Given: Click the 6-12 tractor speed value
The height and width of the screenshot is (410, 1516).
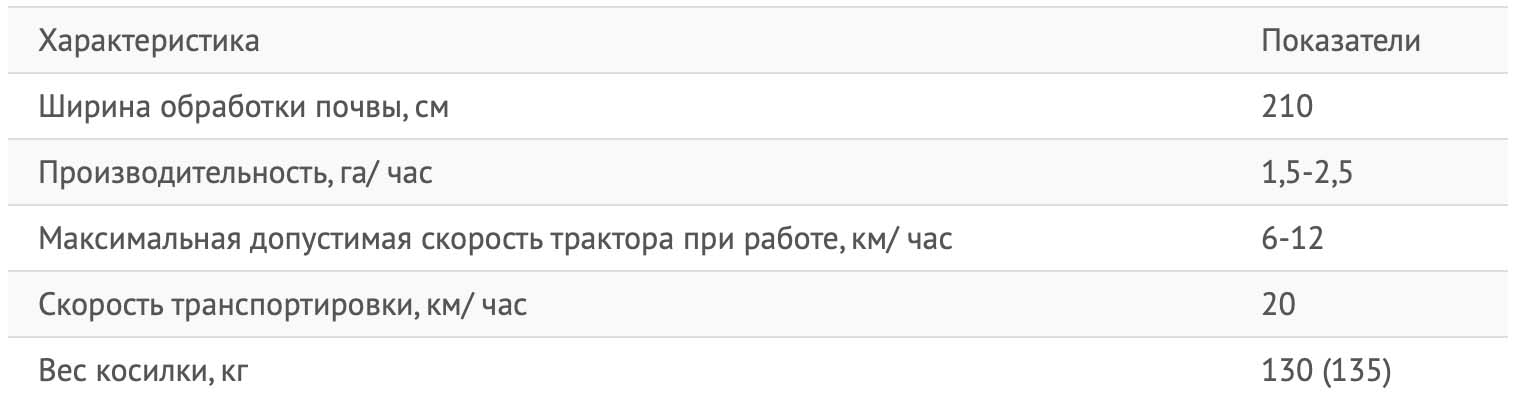Looking at the screenshot, I should 1294,239.
